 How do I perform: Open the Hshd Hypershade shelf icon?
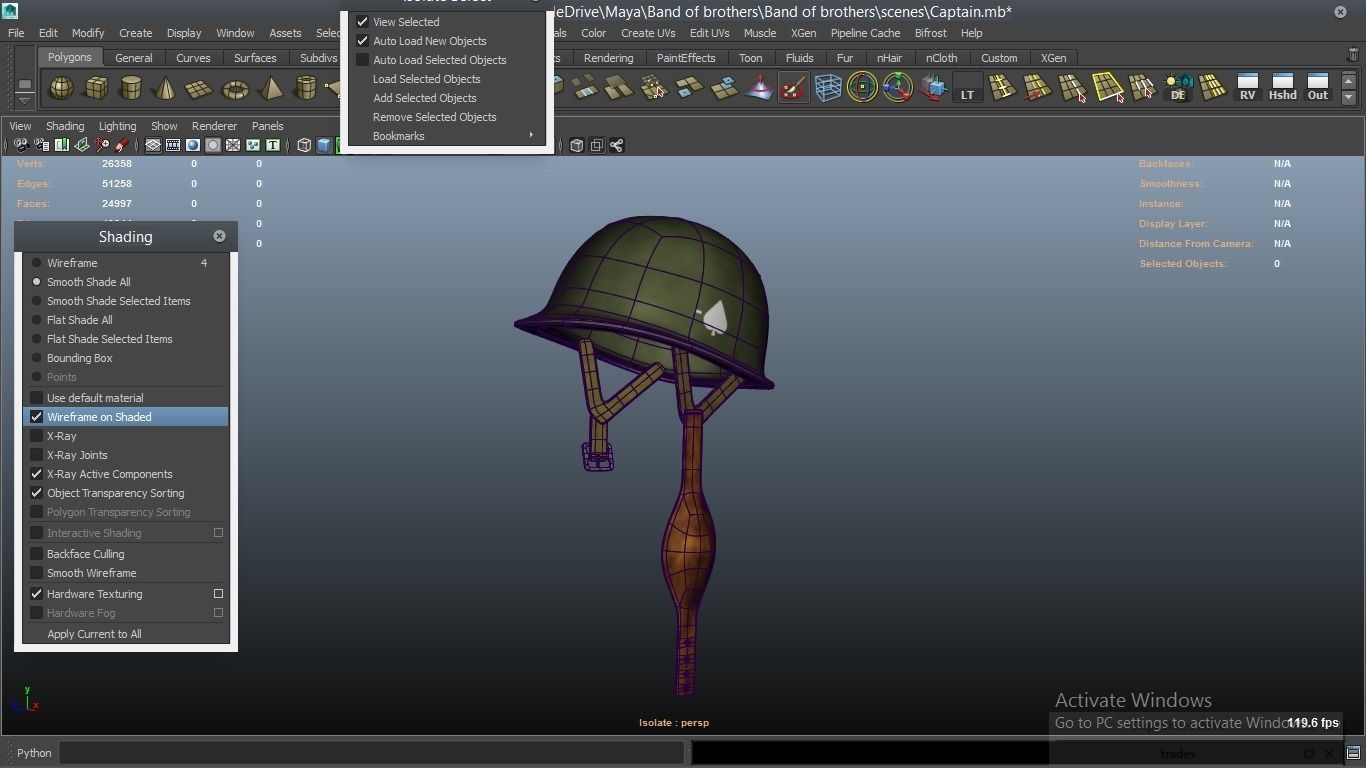tap(1282, 89)
